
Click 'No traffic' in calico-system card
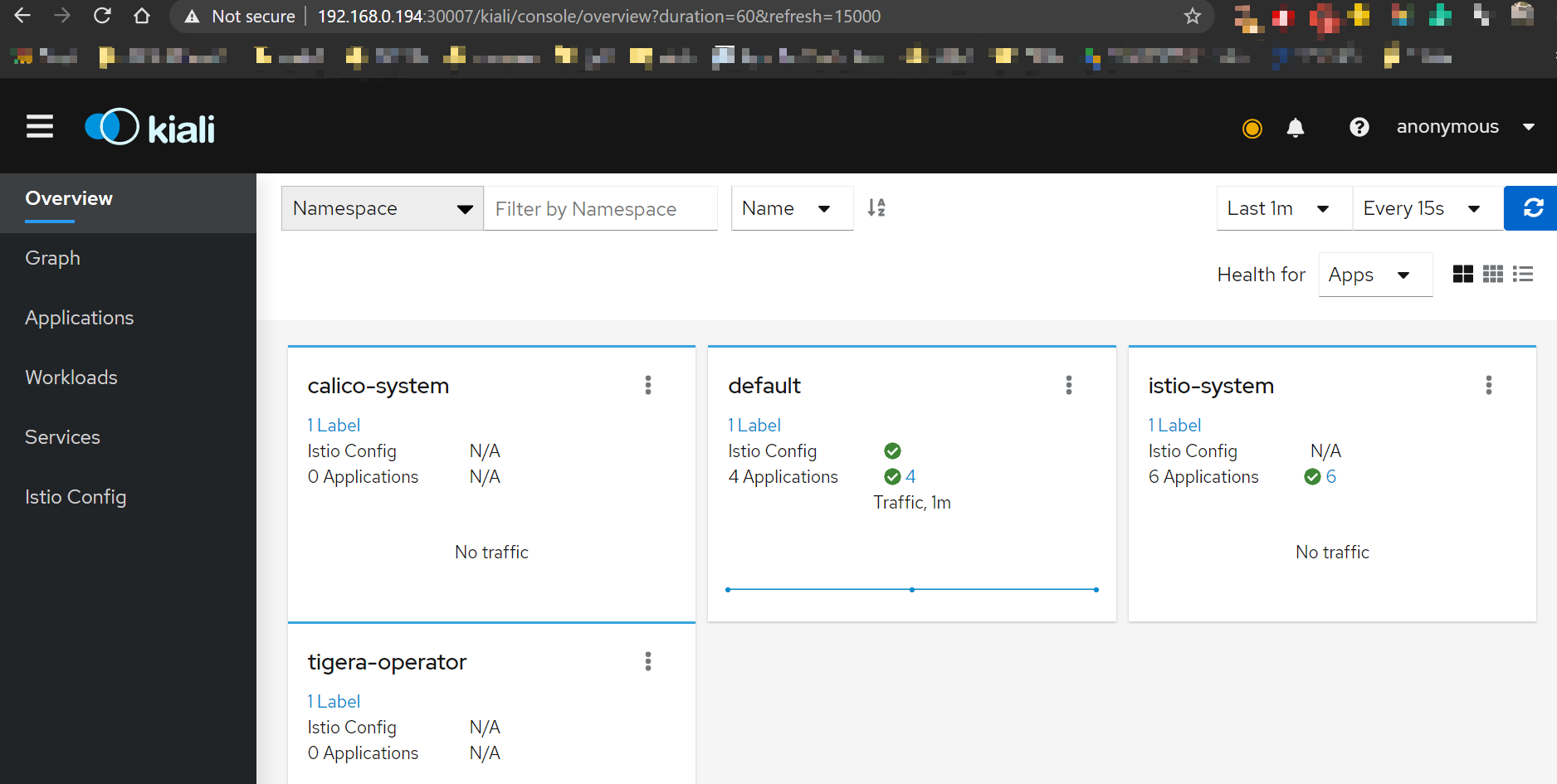491,552
